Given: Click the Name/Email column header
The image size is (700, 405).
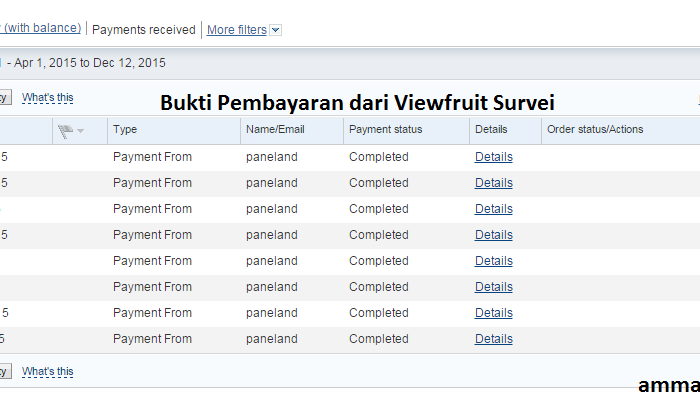Looking at the screenshot, I should pos(275,129).
